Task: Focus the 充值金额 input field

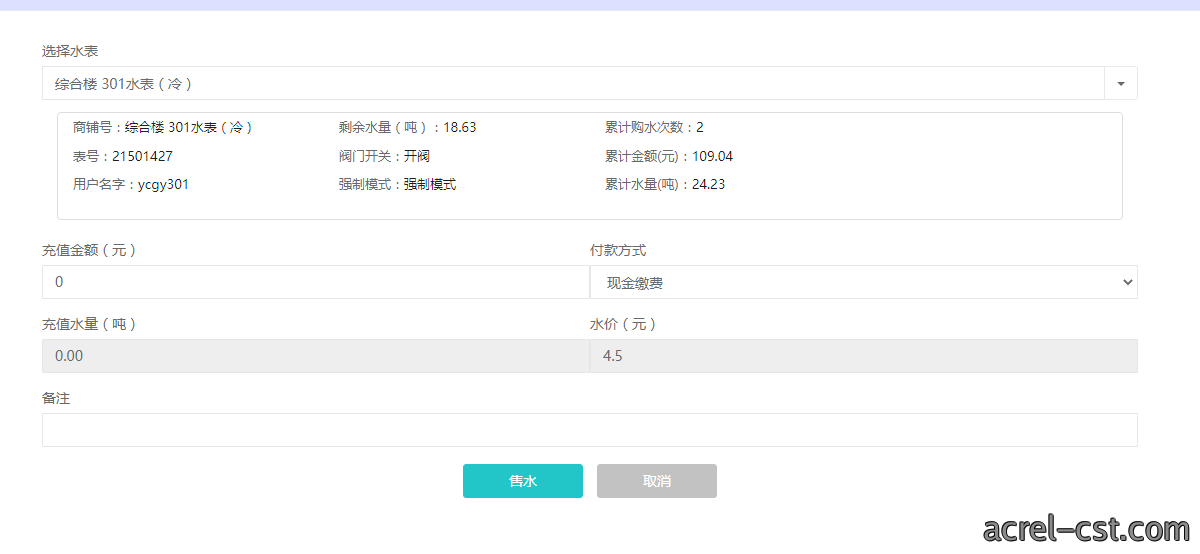Action: 316,283
